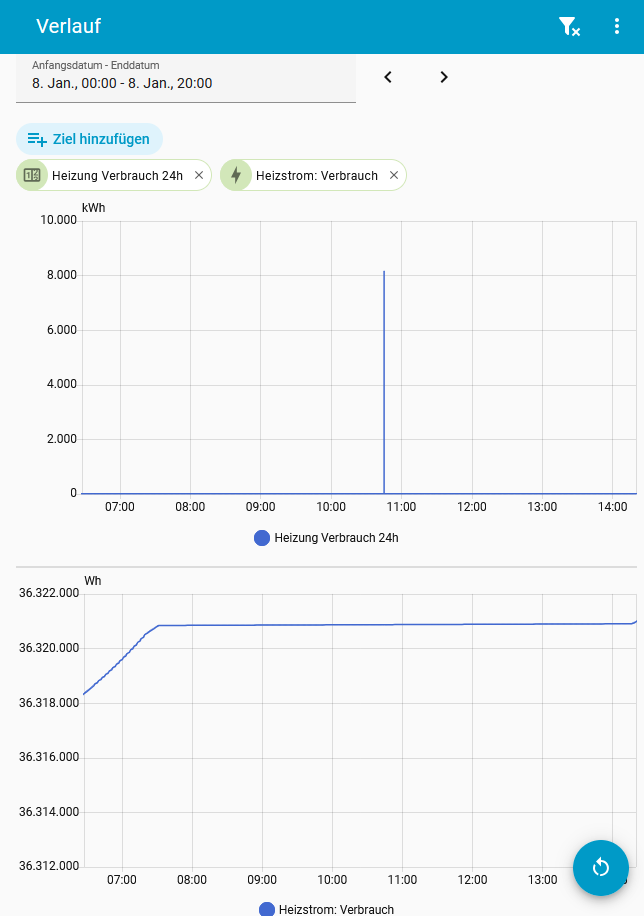Go to next date range
Viewport: 644px width, 916px height.
click(444, 77)
